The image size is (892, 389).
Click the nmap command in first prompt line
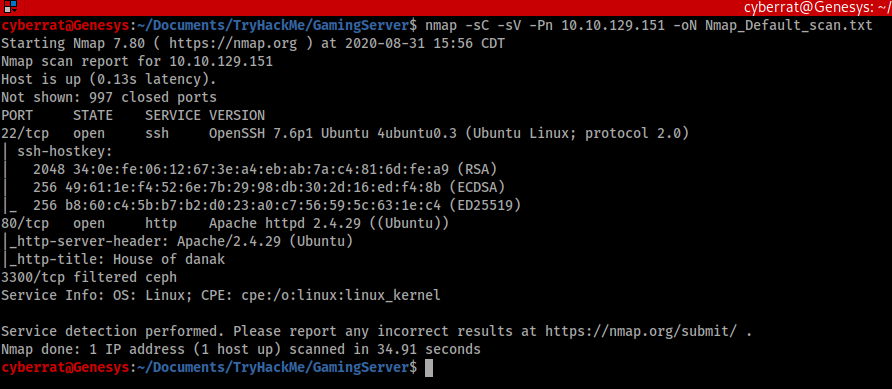click(440, 26)
